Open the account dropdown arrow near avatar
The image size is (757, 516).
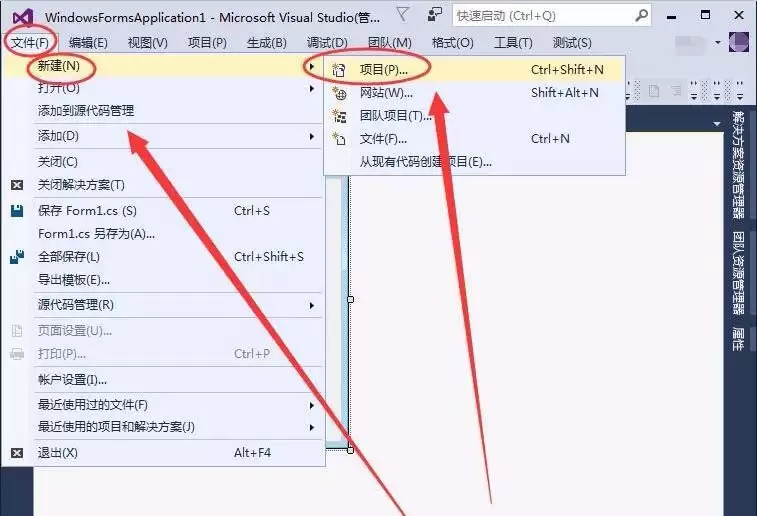(x=718, y=42)
